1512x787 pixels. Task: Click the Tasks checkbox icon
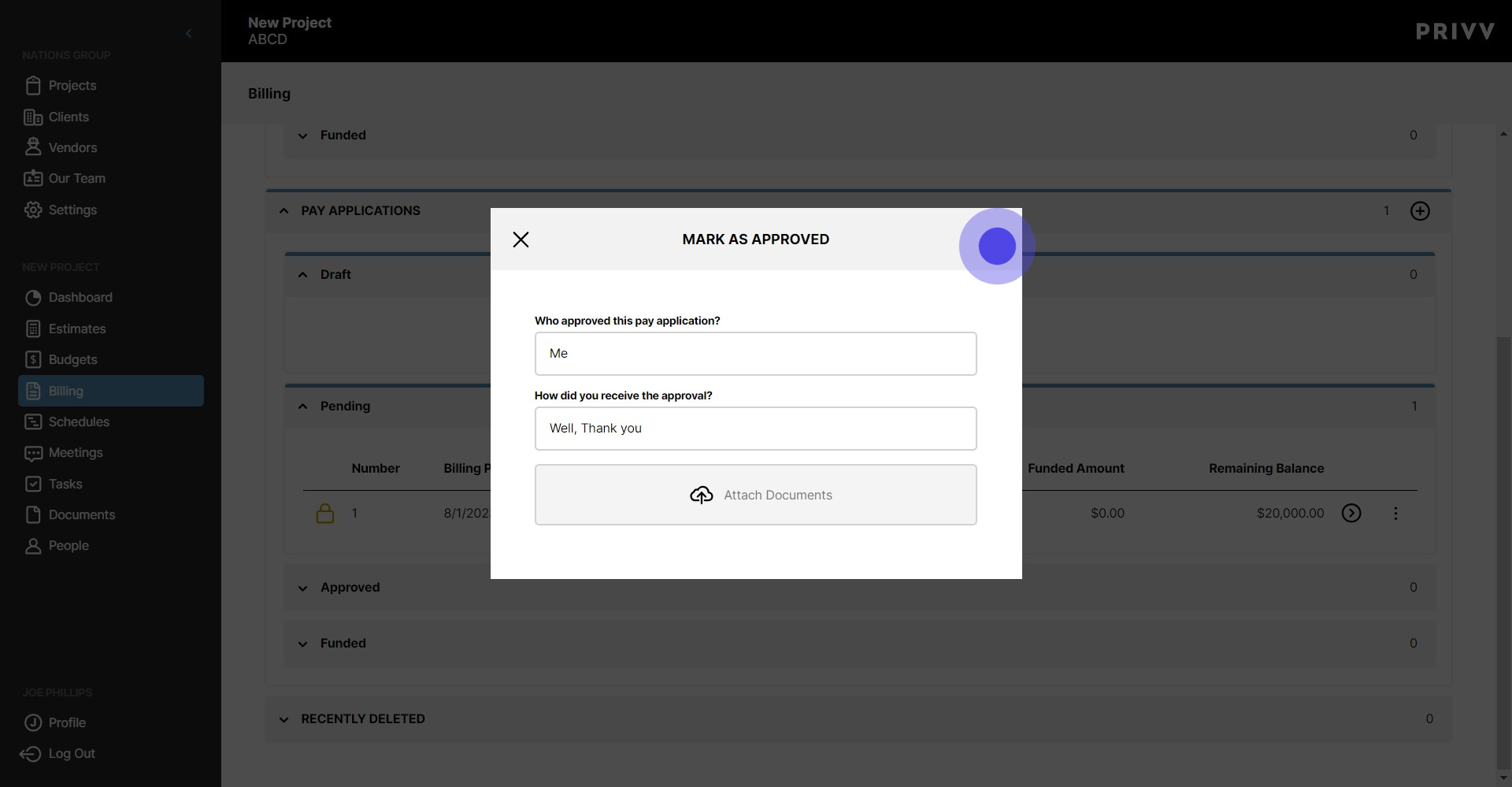[x=33, y=484]
